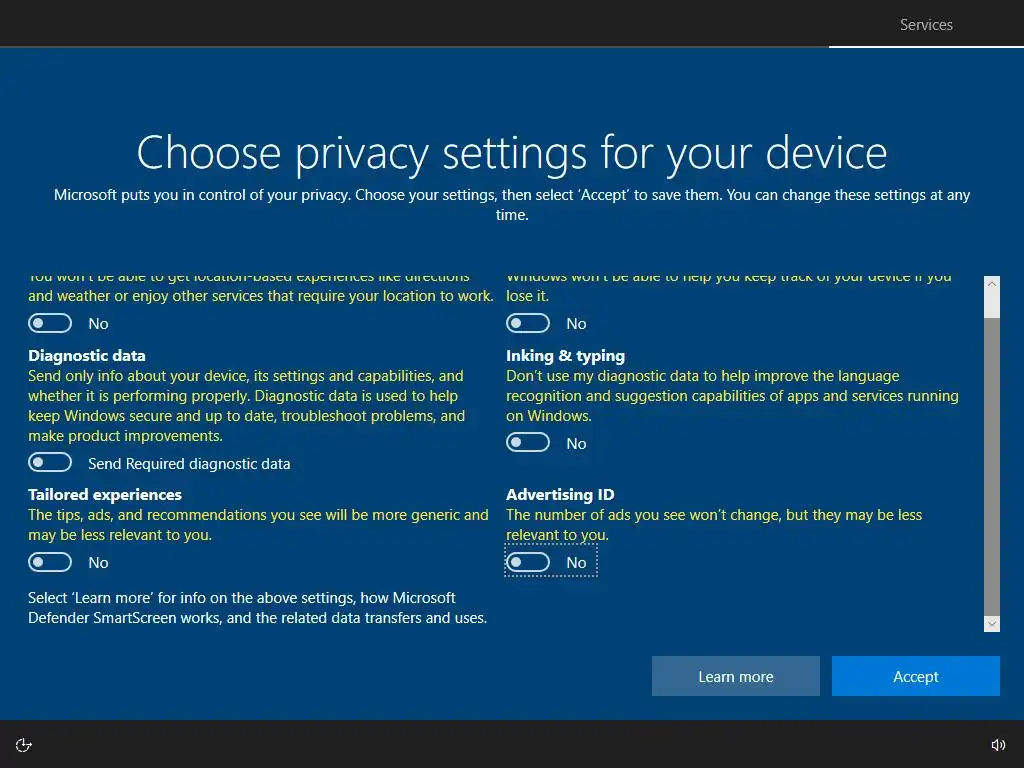The width and height of the screenshot is (1024, 768).
Task: Click the Diagnostic data heading
Action: coord(87,356)
